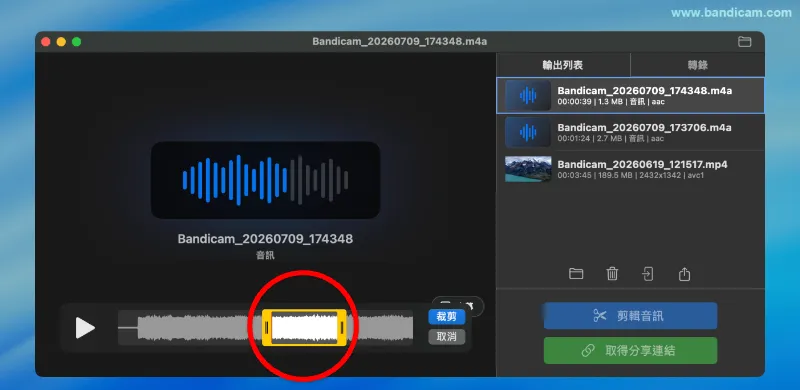Viewport: 800px width, 390px height.
Task: Click the left yellow trim handle
Action: [266, 327]
